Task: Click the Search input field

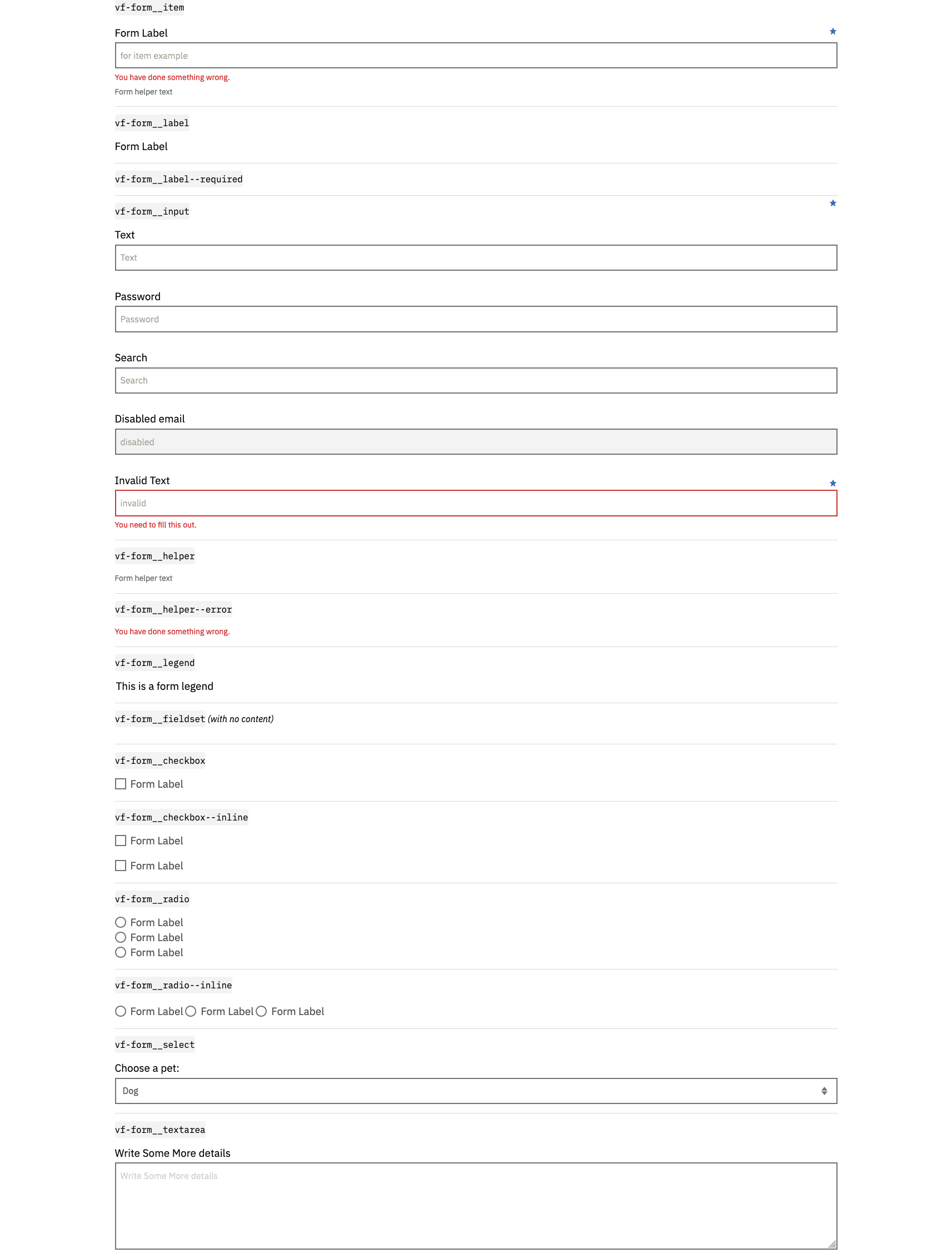Action: (476, 380)
